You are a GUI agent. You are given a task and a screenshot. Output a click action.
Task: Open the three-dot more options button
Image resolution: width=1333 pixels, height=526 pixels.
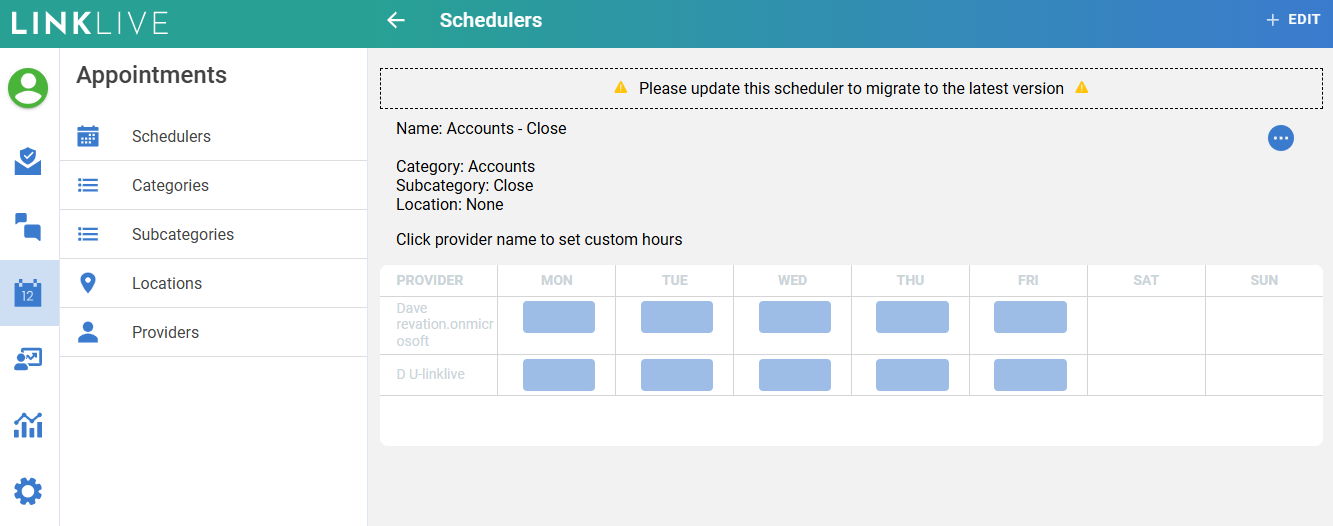coord(1281,138)
